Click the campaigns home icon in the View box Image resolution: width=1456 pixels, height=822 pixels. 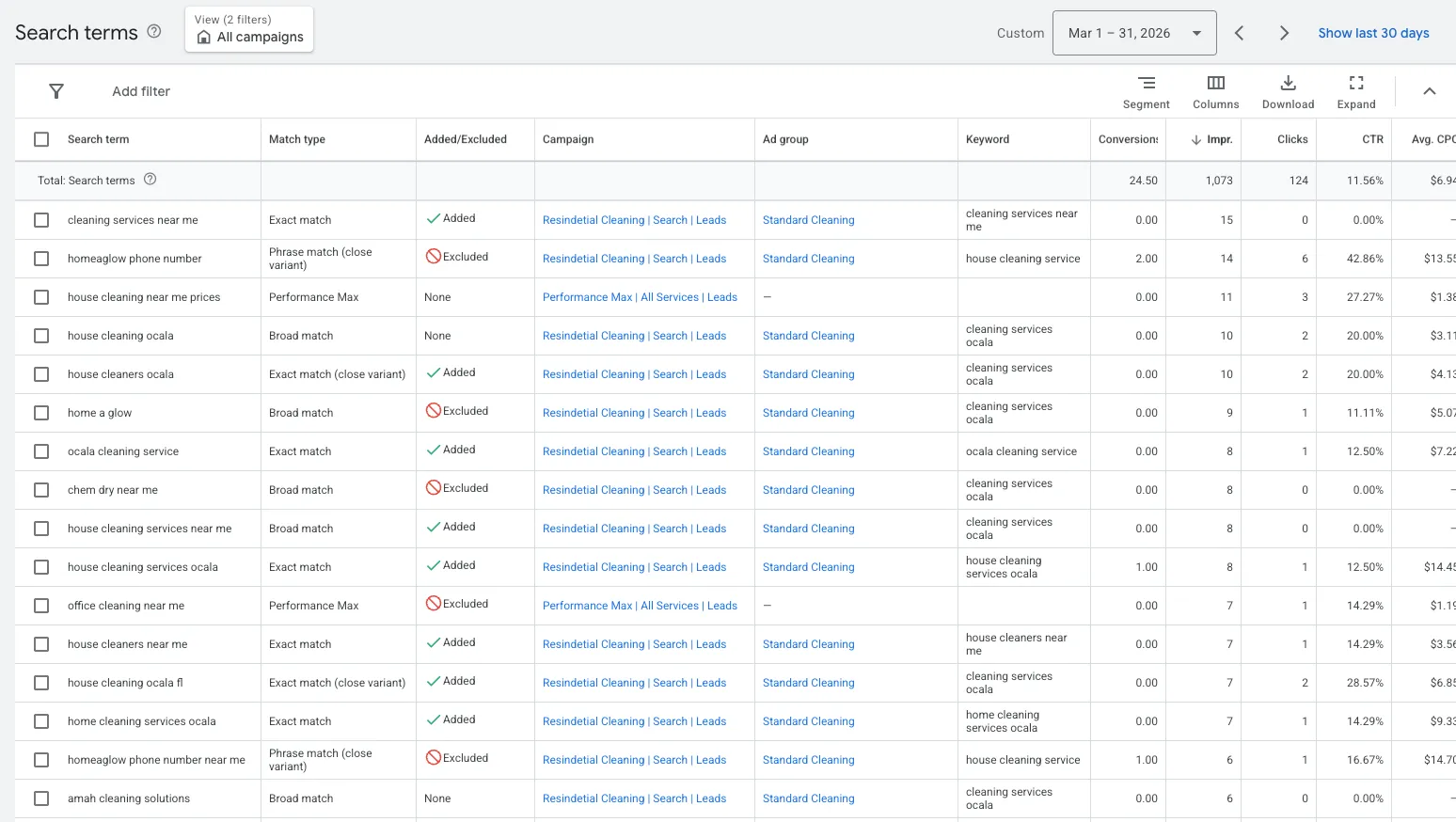(204, 37)
